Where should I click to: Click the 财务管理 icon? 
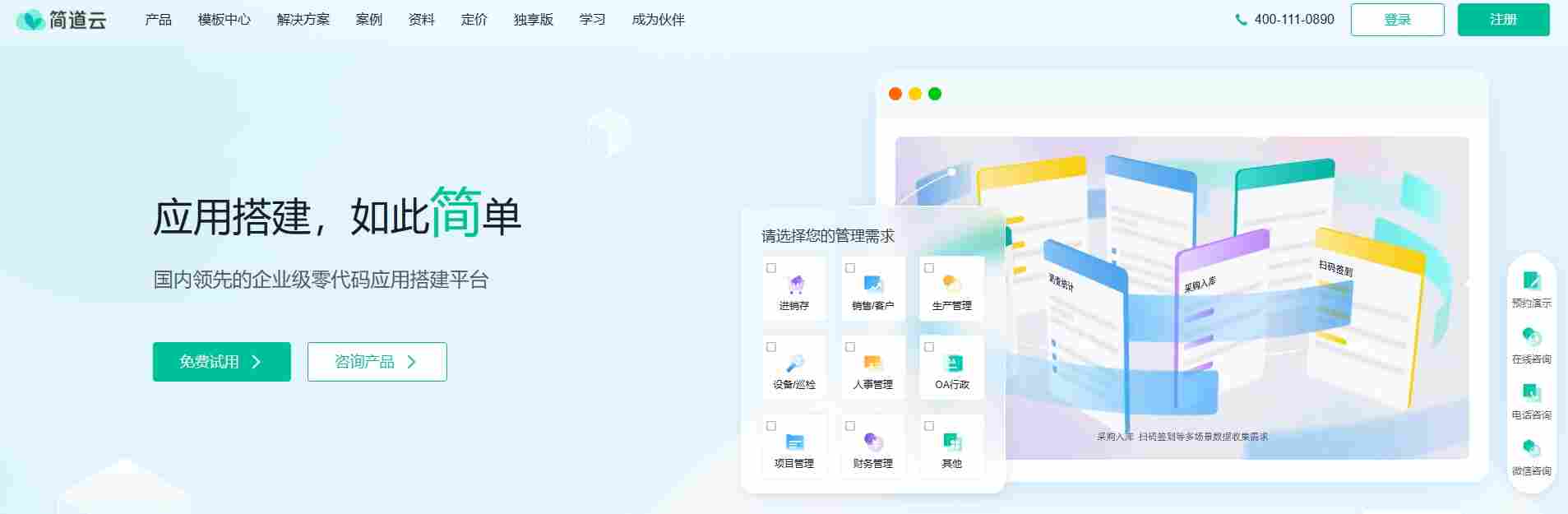click(x=873, y=442)
